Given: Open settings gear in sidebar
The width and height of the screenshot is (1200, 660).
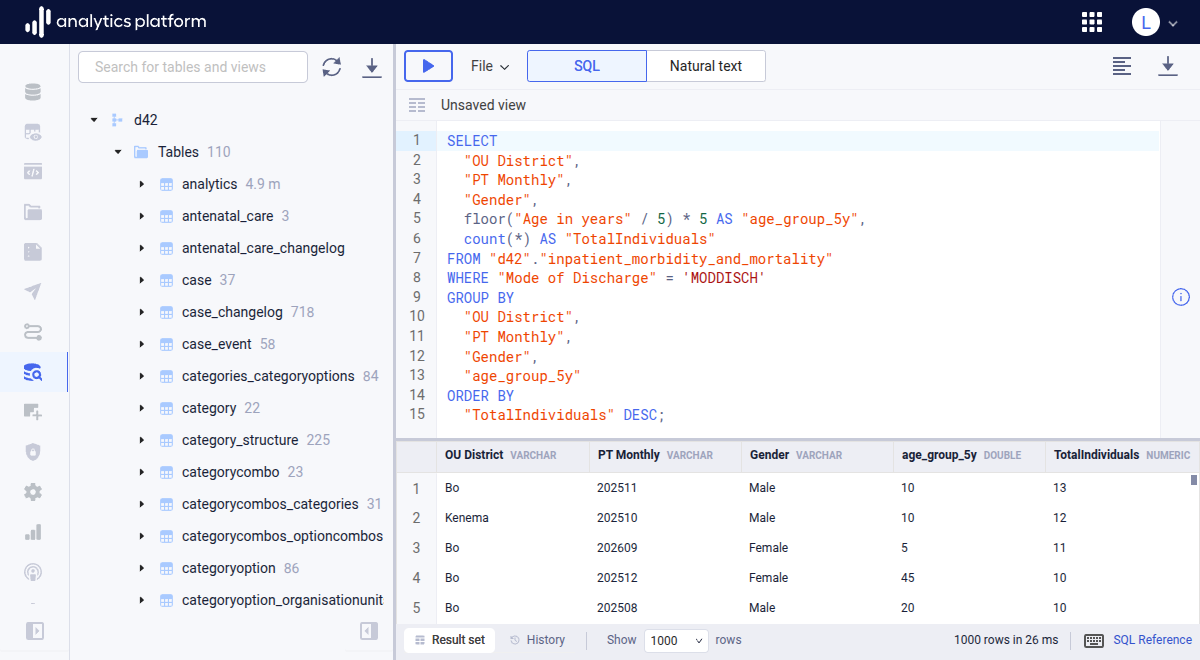Looking at the screenshot, I should pos(33,492).
